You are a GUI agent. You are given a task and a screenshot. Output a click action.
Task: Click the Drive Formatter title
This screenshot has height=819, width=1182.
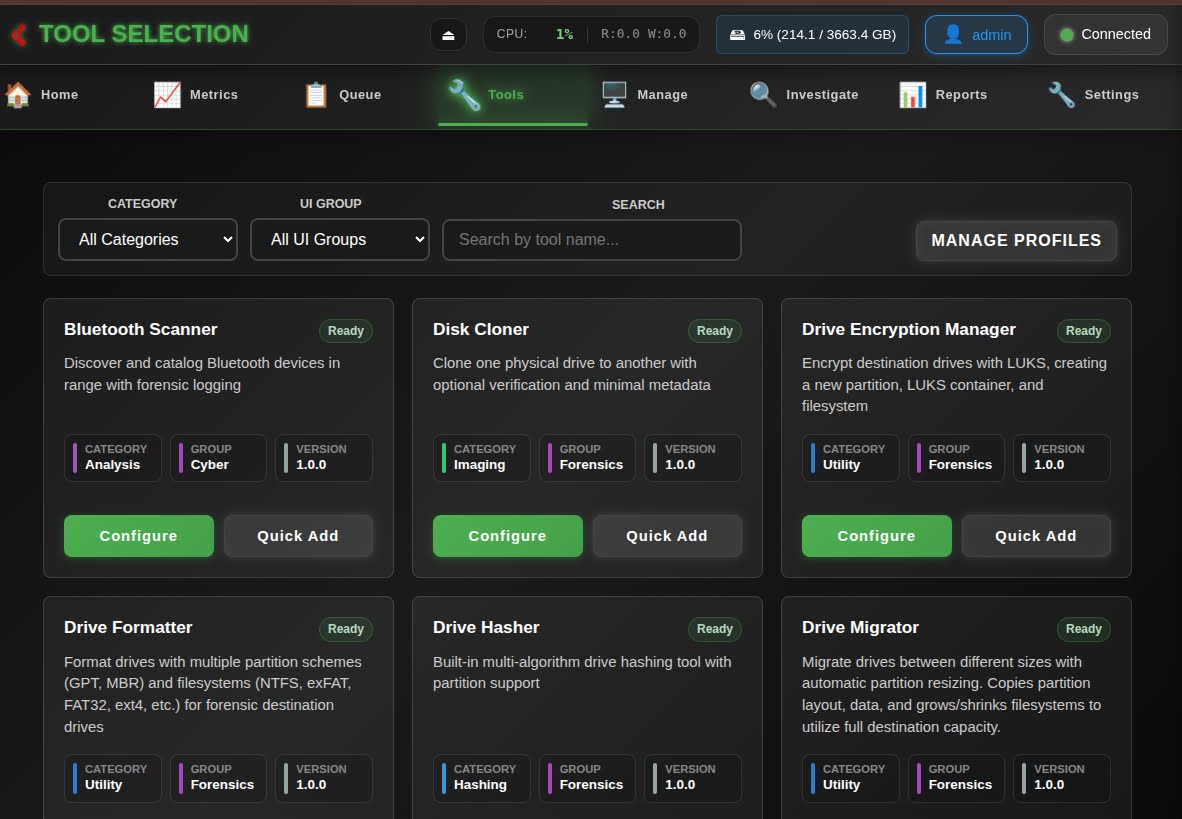point(128,627)
